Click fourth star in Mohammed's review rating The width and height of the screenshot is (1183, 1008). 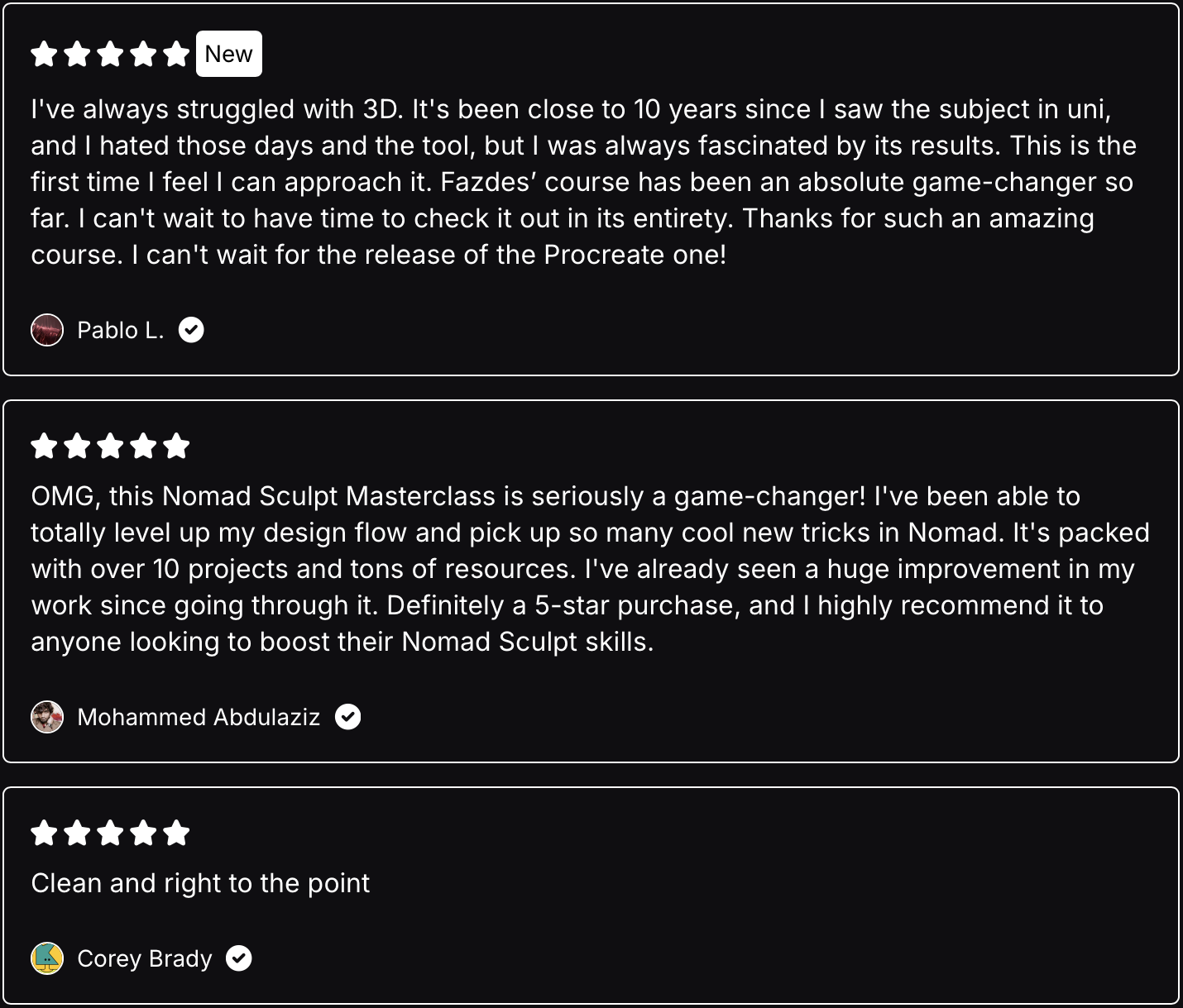pyautogui.click(x=143, y=447)
